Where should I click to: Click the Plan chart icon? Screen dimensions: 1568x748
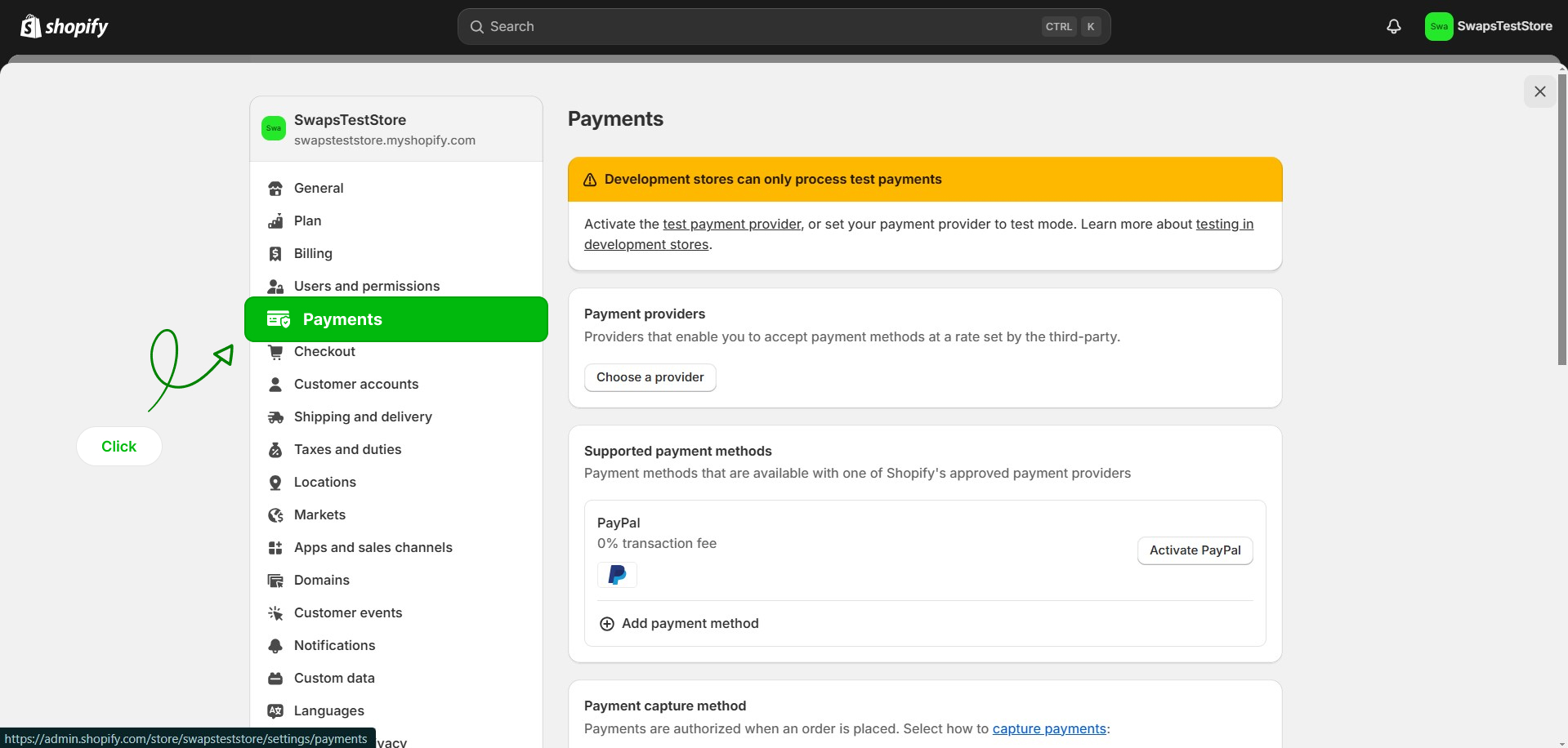click(275, 221)
